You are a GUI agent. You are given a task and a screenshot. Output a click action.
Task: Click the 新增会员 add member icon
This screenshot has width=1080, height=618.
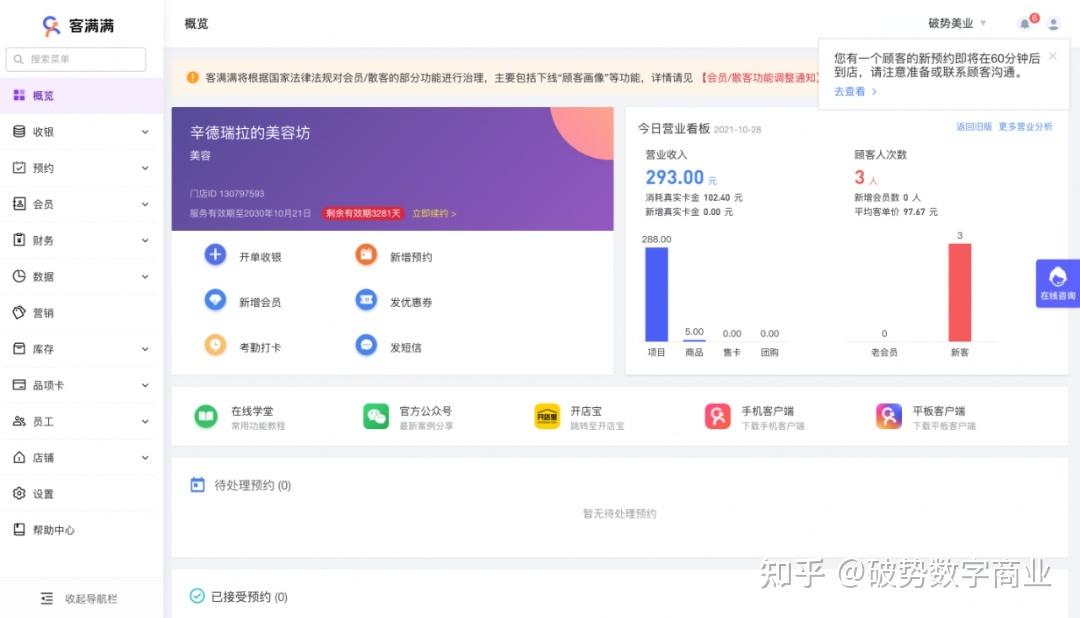[x=215, y=300]
